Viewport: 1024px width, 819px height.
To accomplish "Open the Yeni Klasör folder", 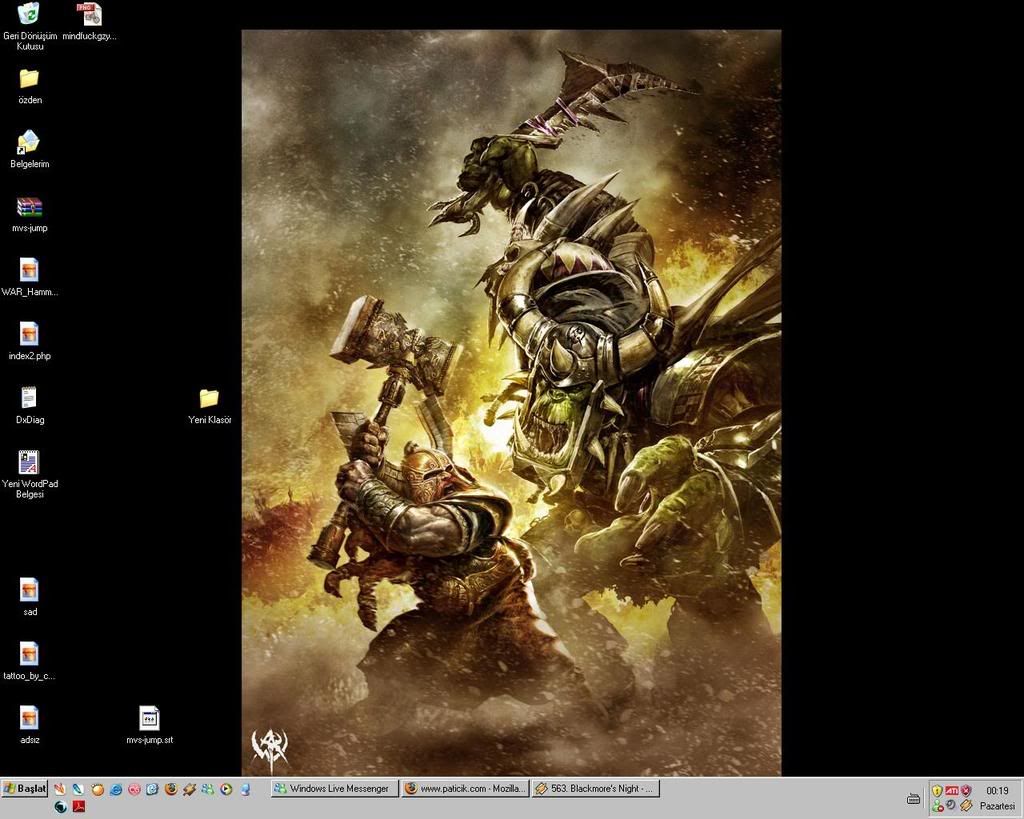I will (209, 399).
